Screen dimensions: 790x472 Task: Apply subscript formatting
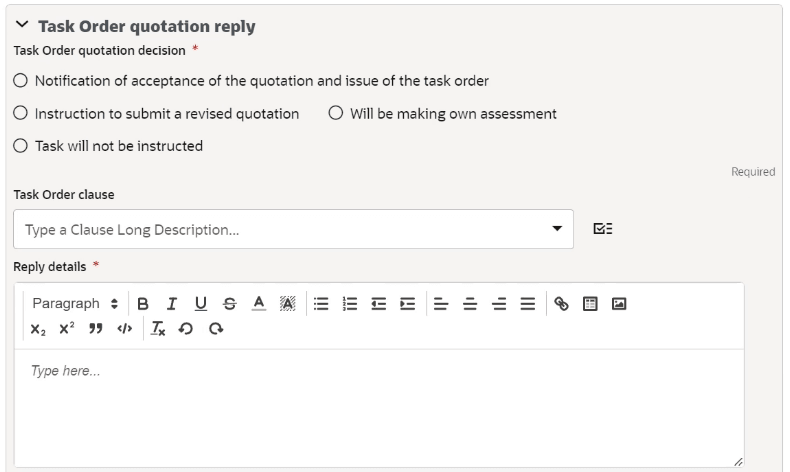click(38, 329)
